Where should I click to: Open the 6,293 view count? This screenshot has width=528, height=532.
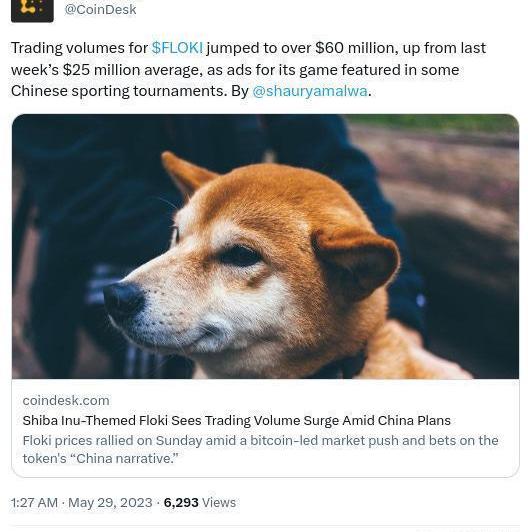pos(181,502)
